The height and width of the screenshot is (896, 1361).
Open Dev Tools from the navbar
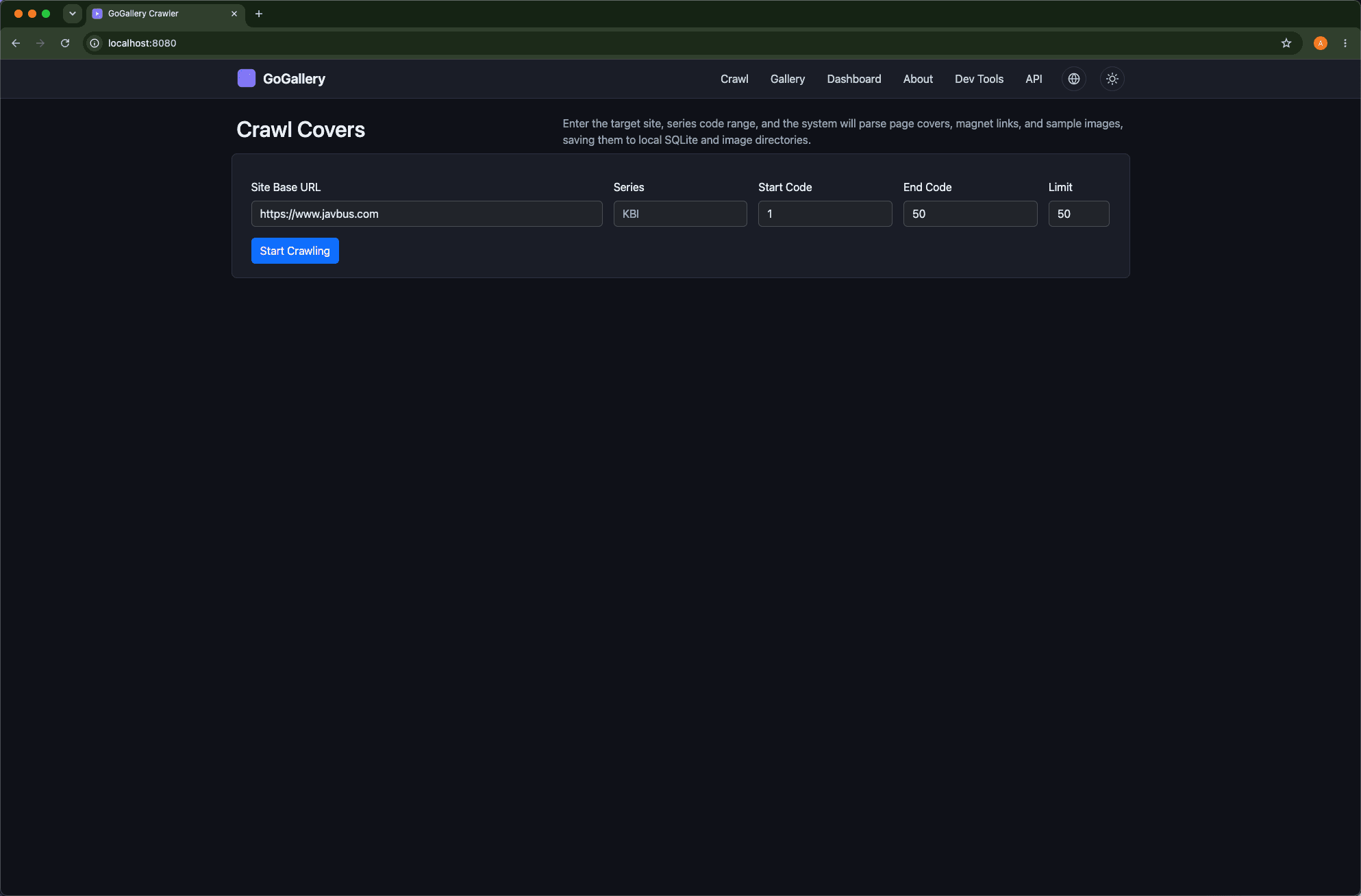pos(979,79)
